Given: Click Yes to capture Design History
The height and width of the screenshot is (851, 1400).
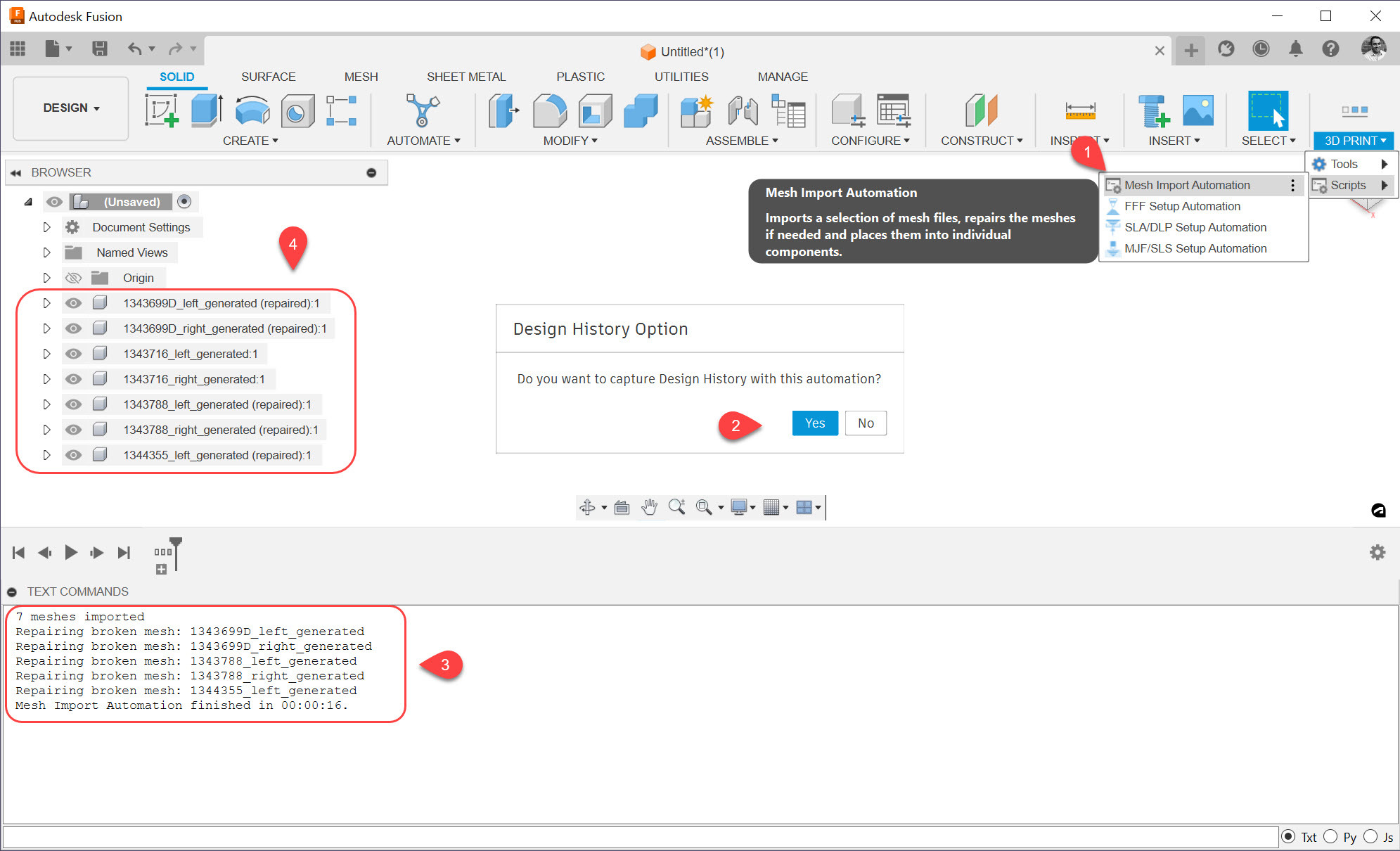Looking at the screenshot, I should pyautogui.click(x=814, y=423).
